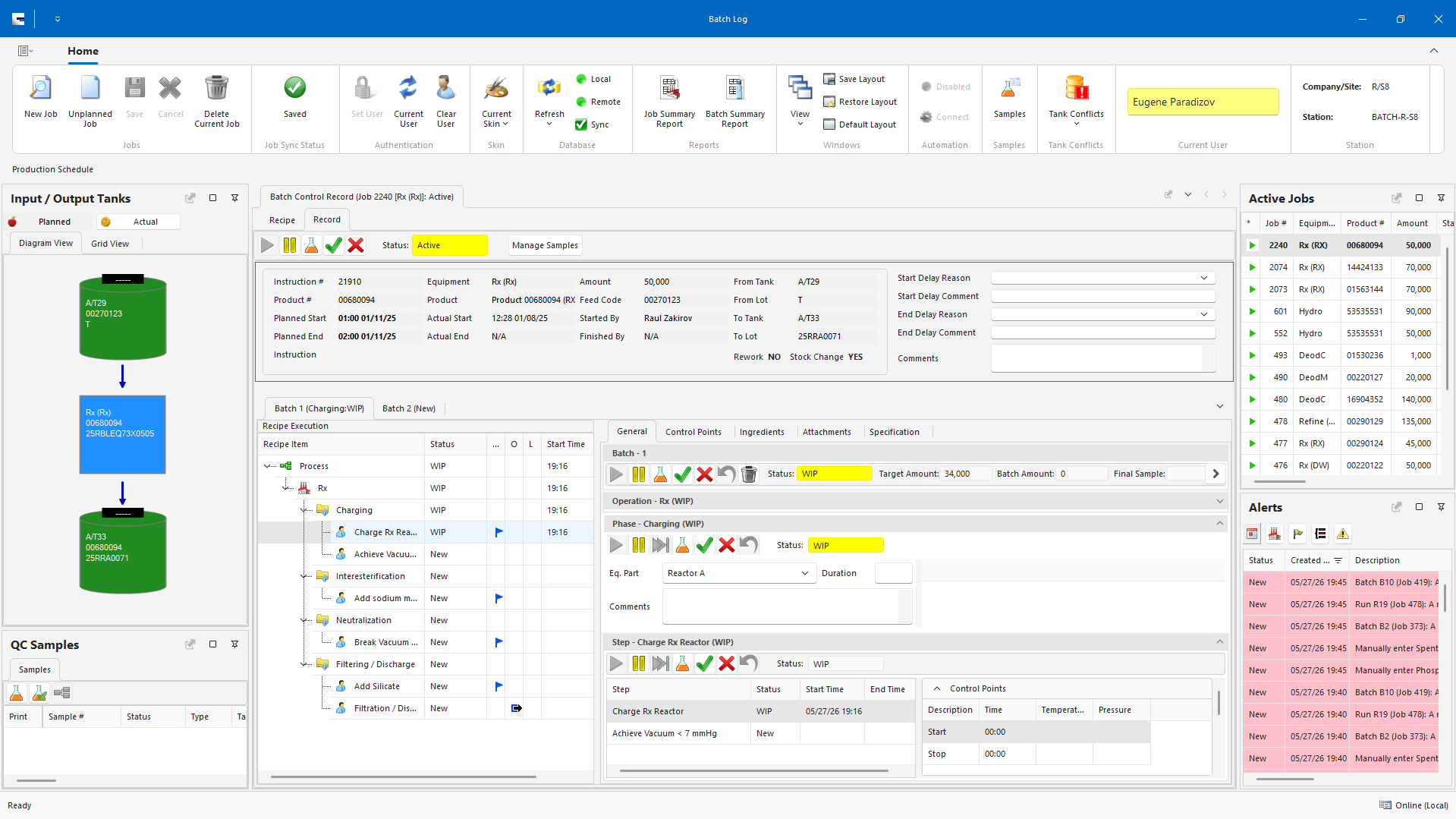Click the Duration input field
Viewport: 1456px width, 819px height.
tap(893, 573)
